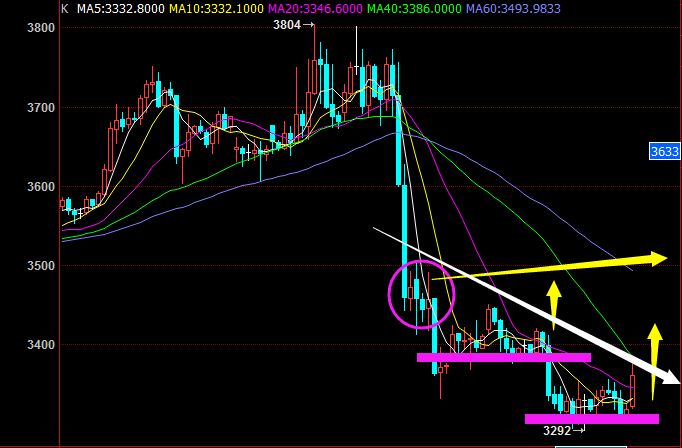Select the MA40:3386.0000 indicator label
The height and width of the screenshot is (448, 682).
pos(415,8)
